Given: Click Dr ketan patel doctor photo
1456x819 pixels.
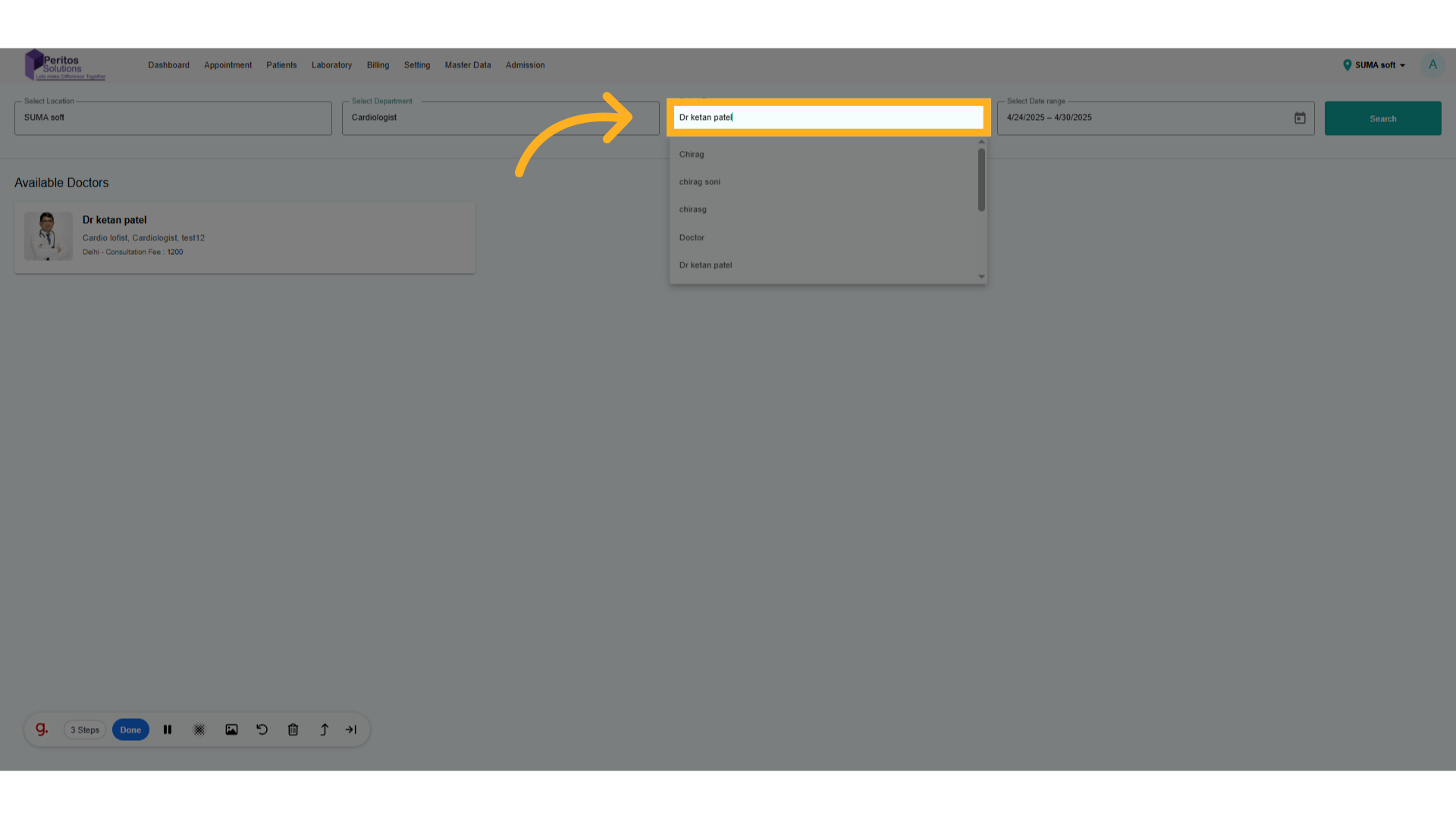Looking at the screenshot, I should click(49, 237).
